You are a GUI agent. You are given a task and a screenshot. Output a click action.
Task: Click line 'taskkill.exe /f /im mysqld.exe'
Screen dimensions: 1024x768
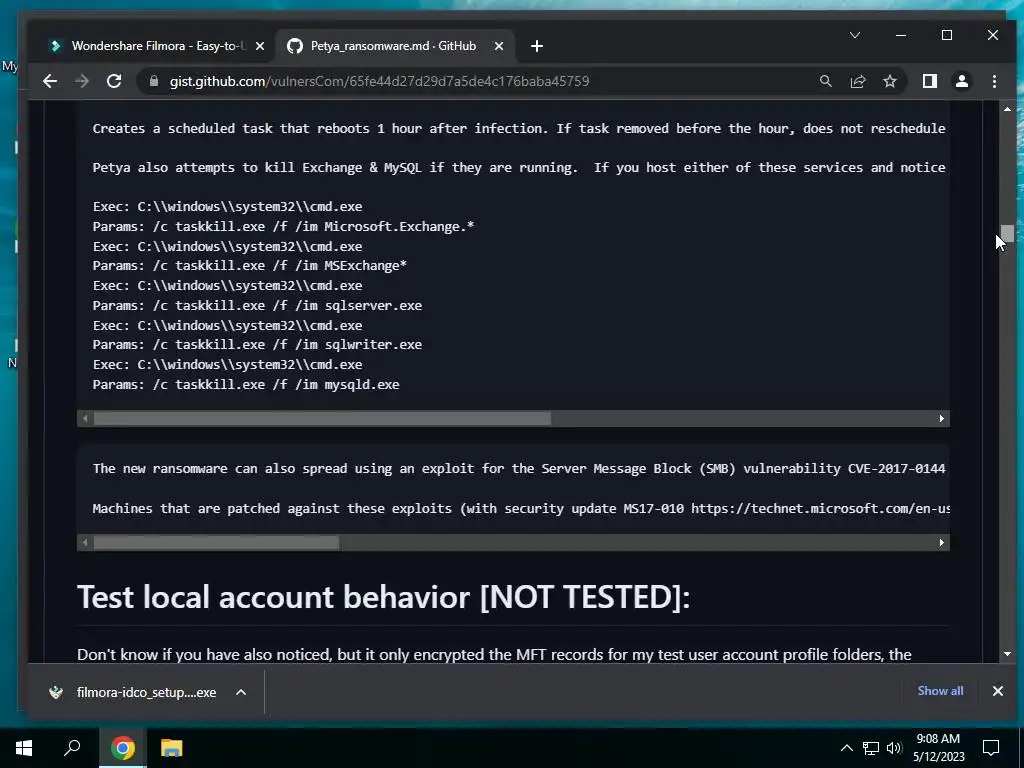pyautogui.click(x=246, y=385)
